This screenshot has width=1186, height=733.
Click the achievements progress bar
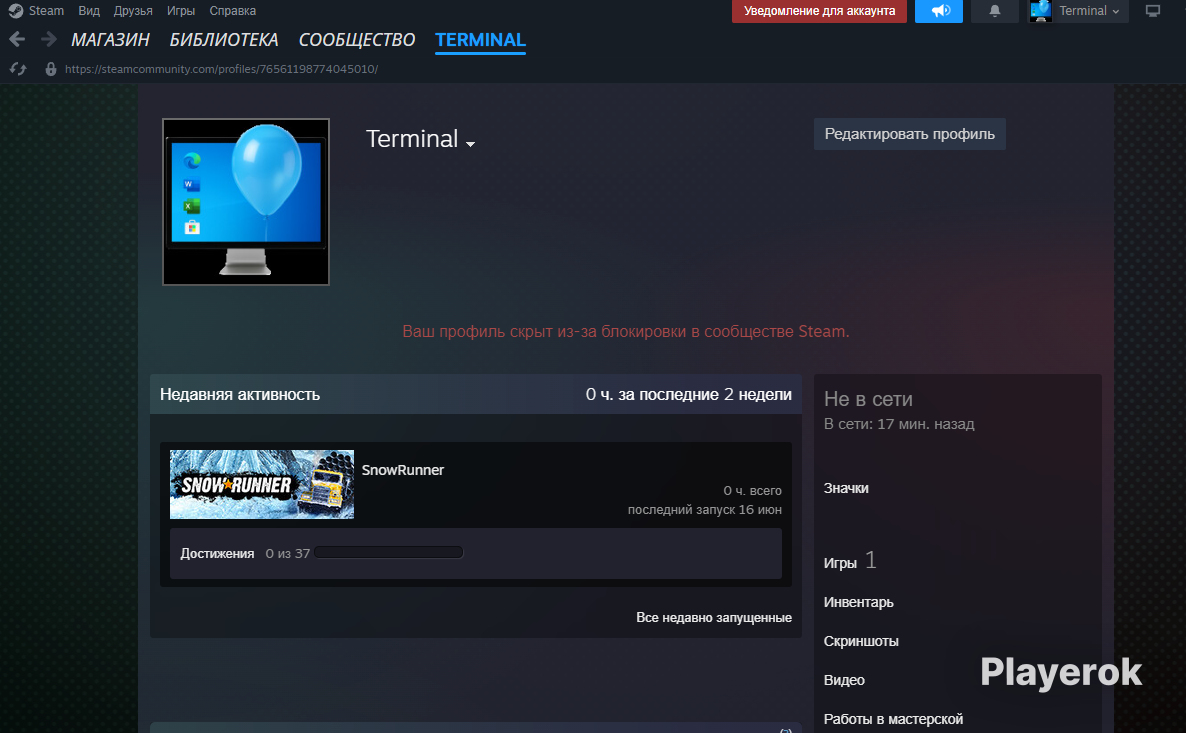click(389, 553)
